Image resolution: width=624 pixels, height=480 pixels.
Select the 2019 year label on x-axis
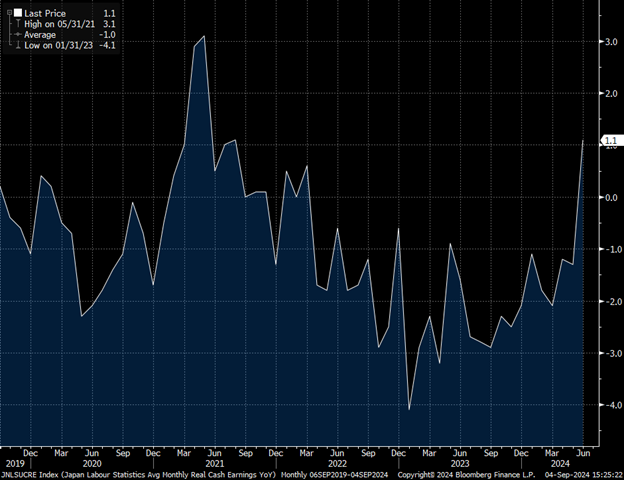click(x=14, y=464)
